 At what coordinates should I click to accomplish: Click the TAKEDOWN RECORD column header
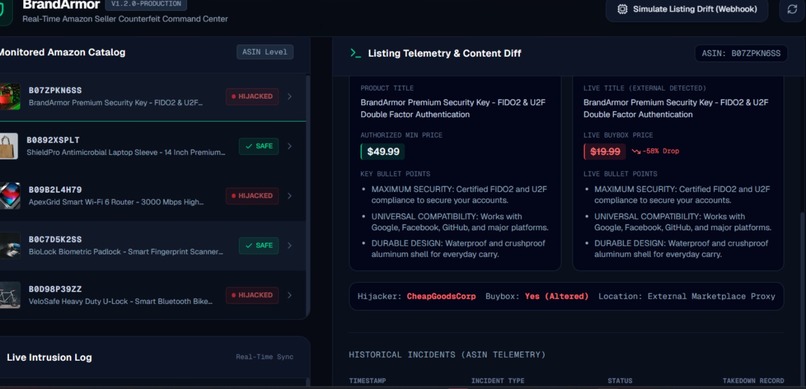[753, 381]
